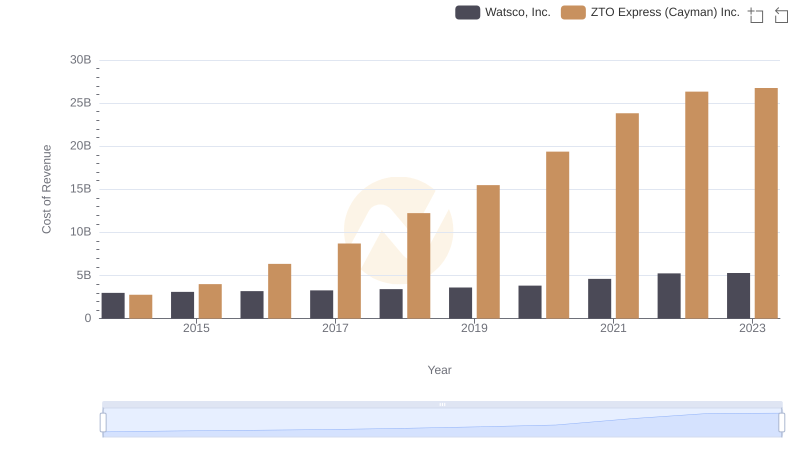Click the dark Watsco legend color swatch

point(467,12)
